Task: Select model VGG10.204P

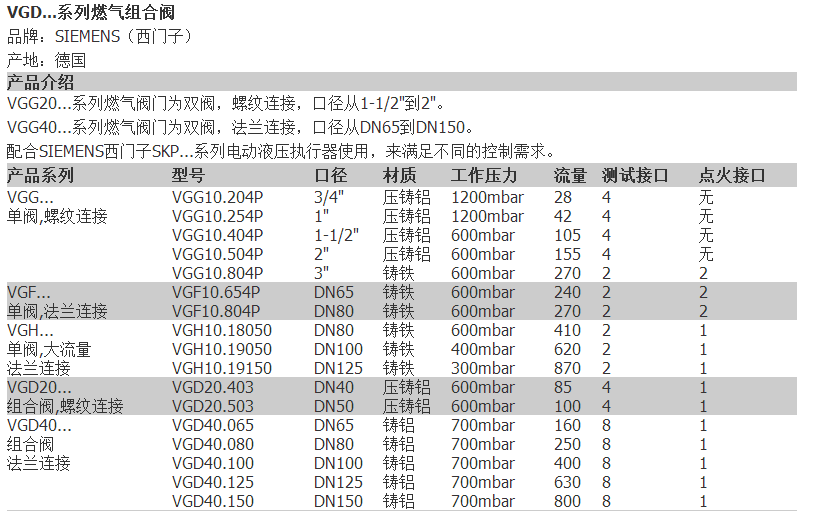Action: pos(217,197)
